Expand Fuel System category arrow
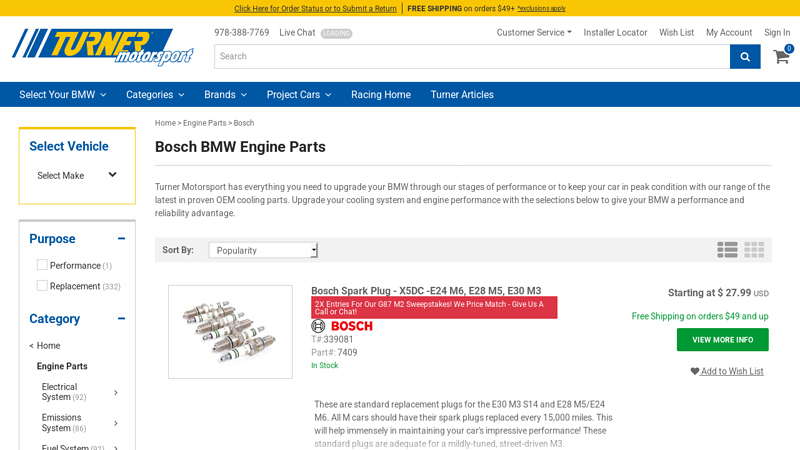The width and height of the screenshot is (800, 450). pyautogui.click(x=116, y=447)
